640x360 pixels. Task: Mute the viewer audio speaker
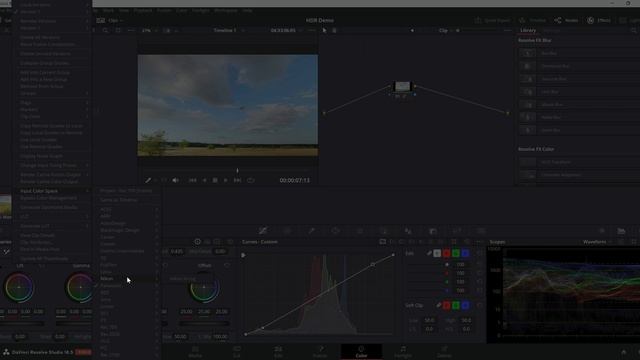click(176, 180)
